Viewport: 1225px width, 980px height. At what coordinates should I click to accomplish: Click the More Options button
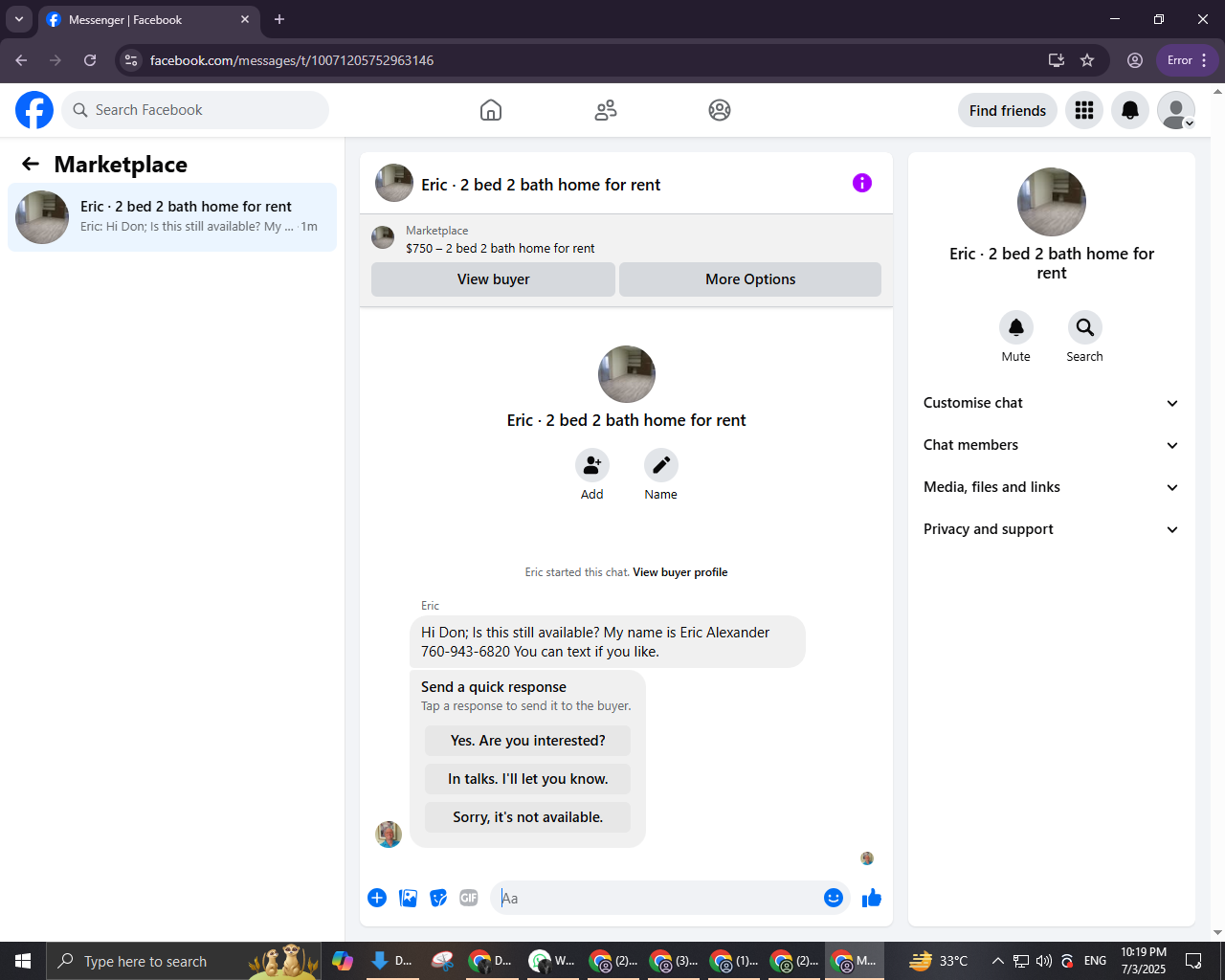pos(750,279)
